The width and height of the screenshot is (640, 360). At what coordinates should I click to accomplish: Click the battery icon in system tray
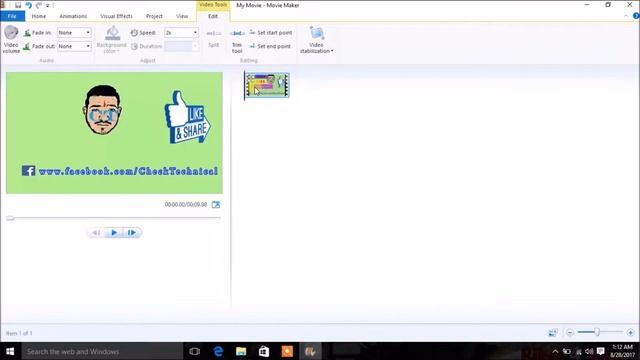coord(567,351)
